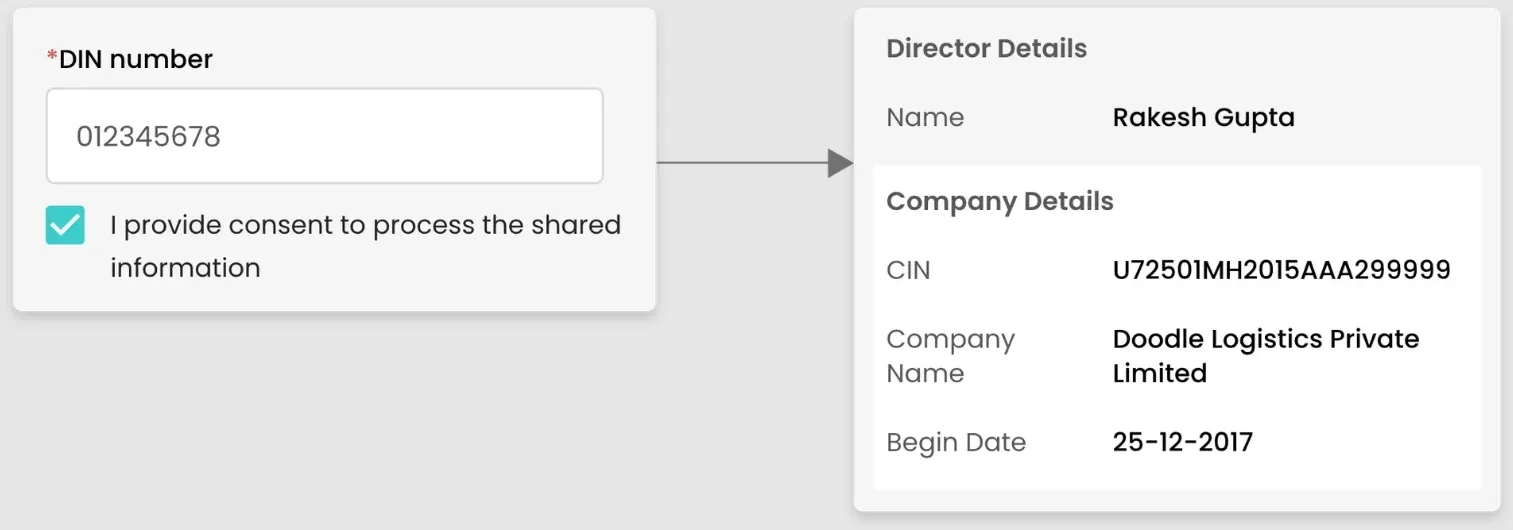Click the 'Director Details' heading
Image resolution: width=1513 pixels, height=530 pixels.
pos(986,49)
